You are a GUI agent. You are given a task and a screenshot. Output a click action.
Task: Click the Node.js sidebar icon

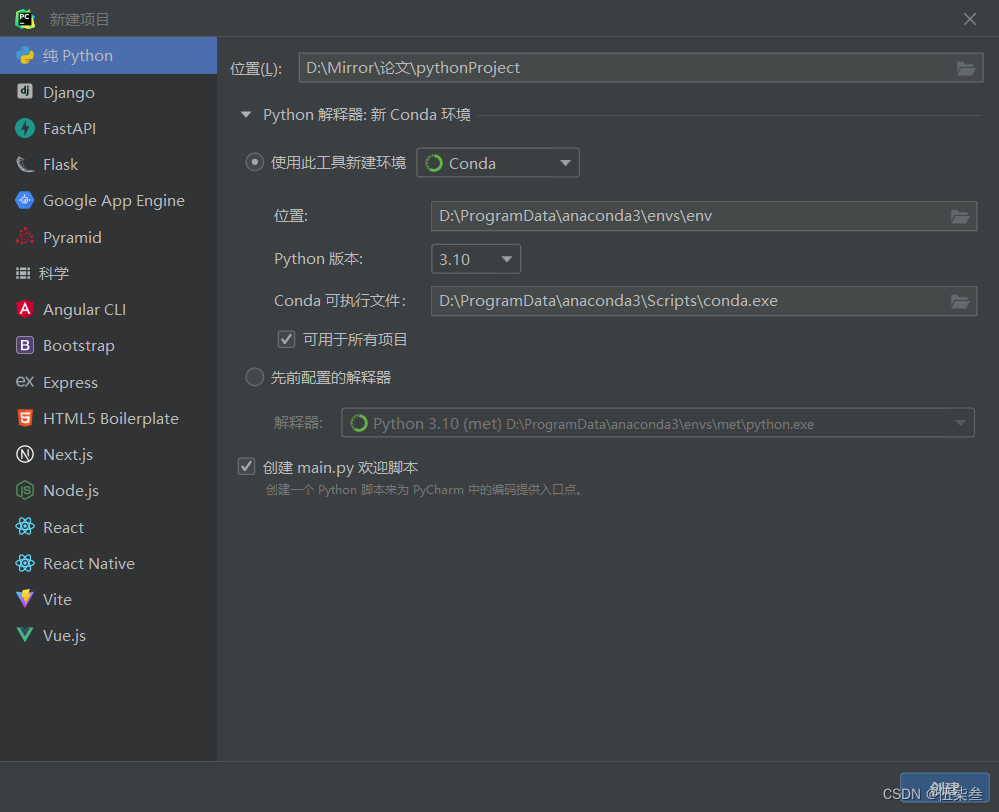click(x=24, y=490)
